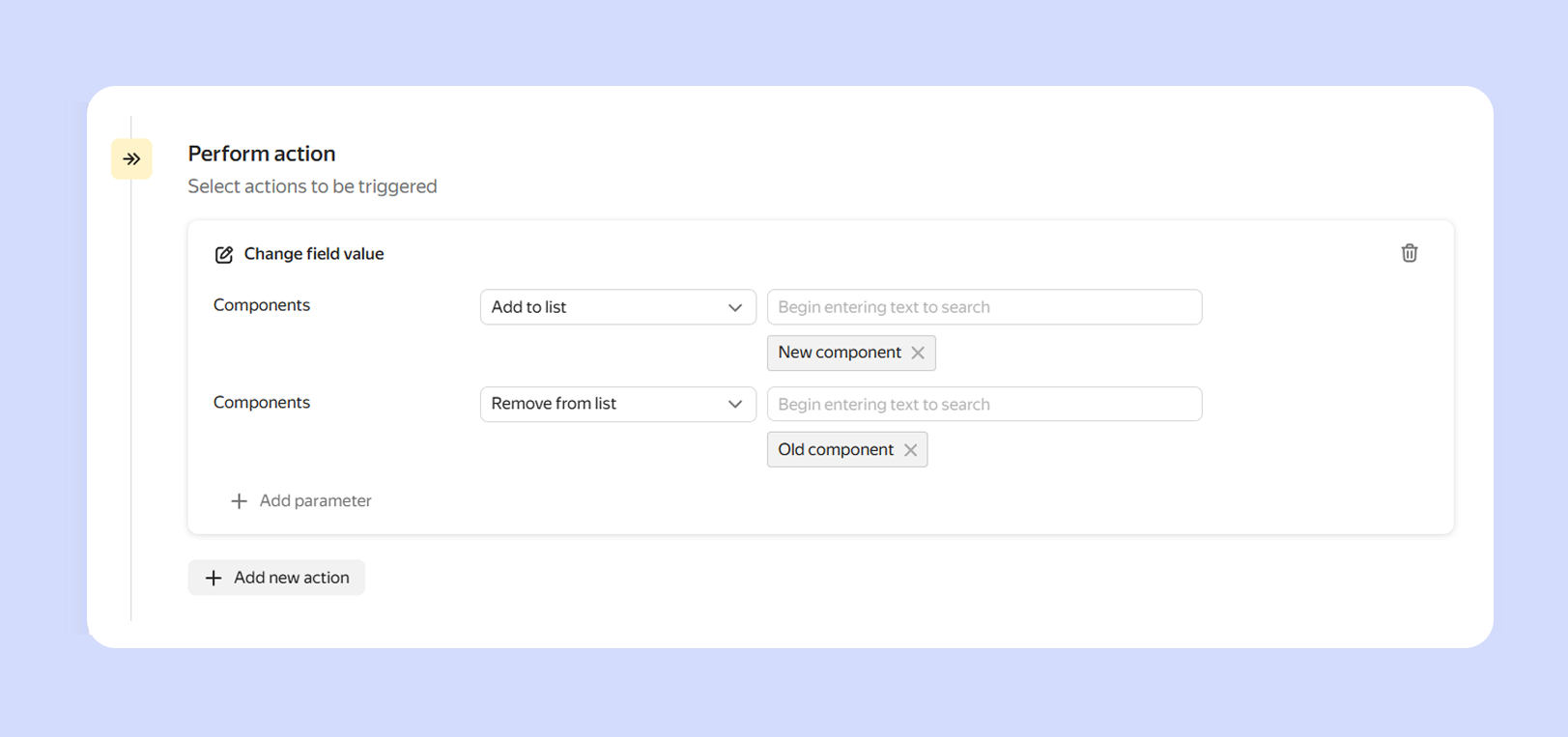Click the Perform action heading

tap(262, 154)
